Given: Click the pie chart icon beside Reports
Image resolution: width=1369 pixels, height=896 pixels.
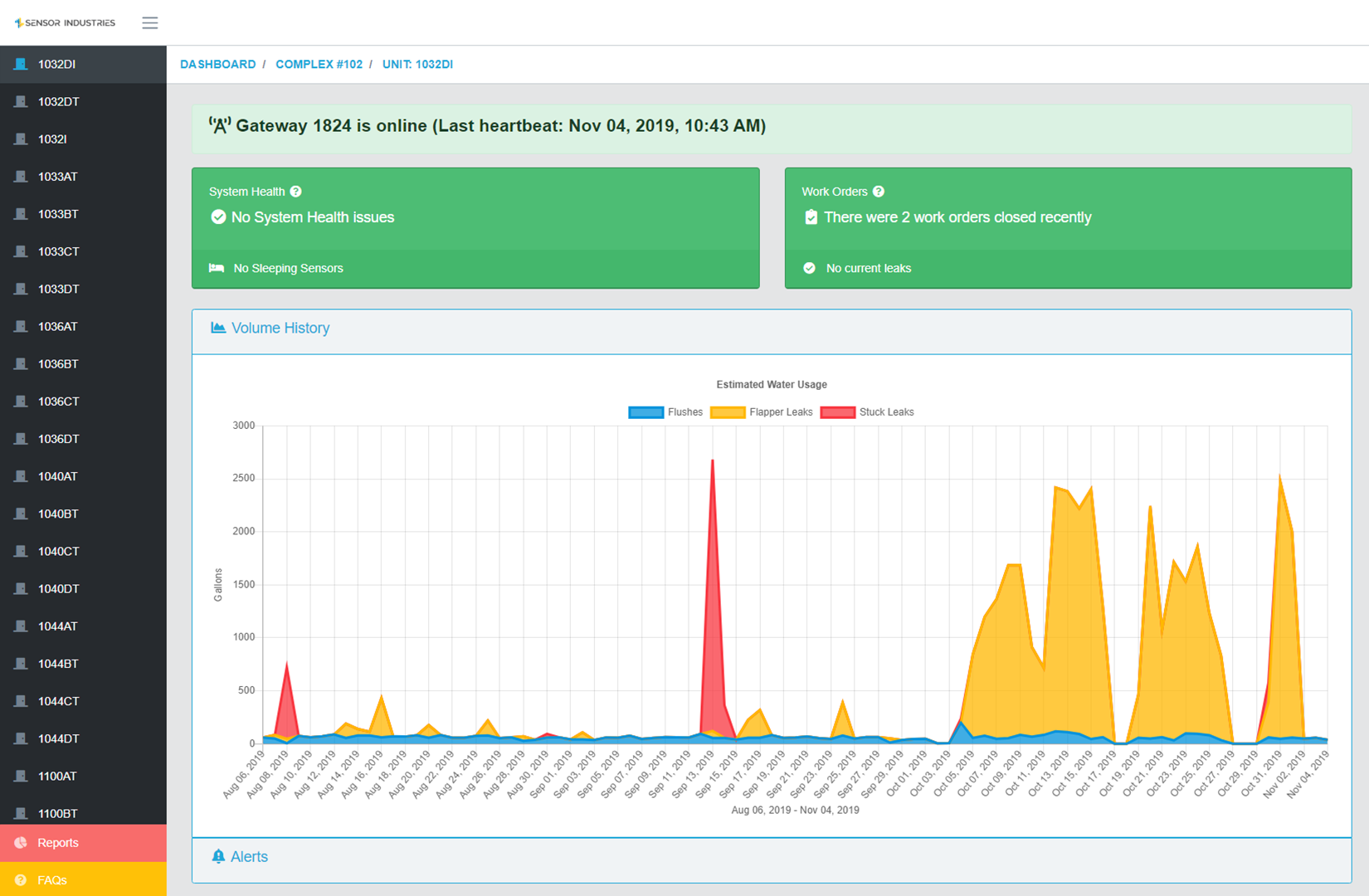Looking at the screenshot, I should (21, 843).
